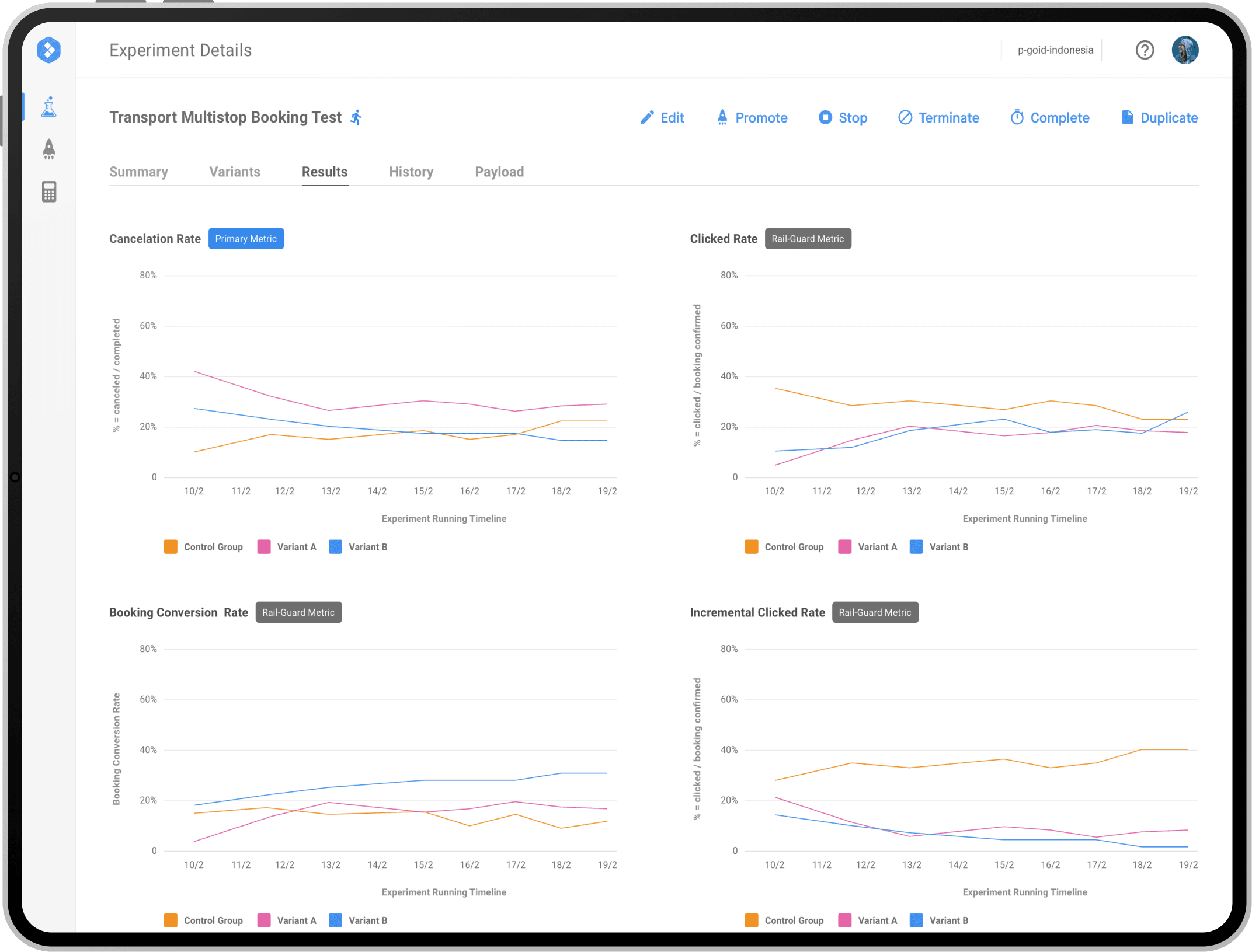Click the Edit pencil icon

click(646, 118)
